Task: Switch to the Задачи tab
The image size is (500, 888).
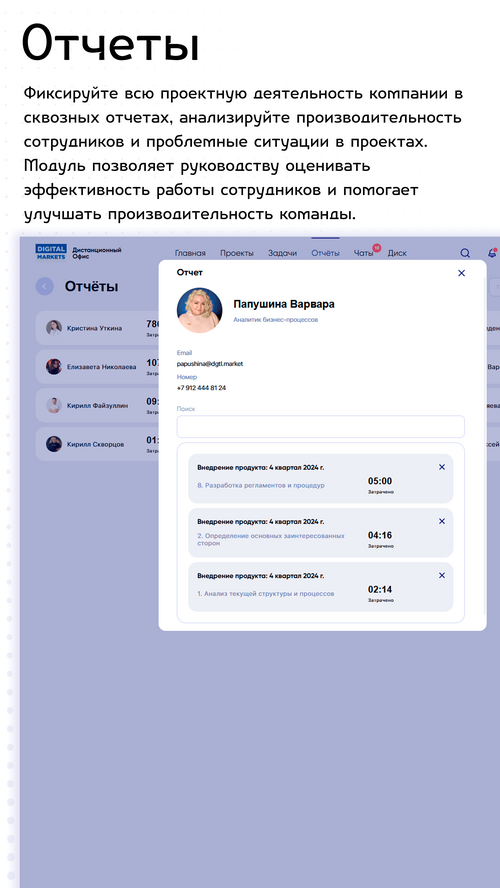Action: (282, 253)
